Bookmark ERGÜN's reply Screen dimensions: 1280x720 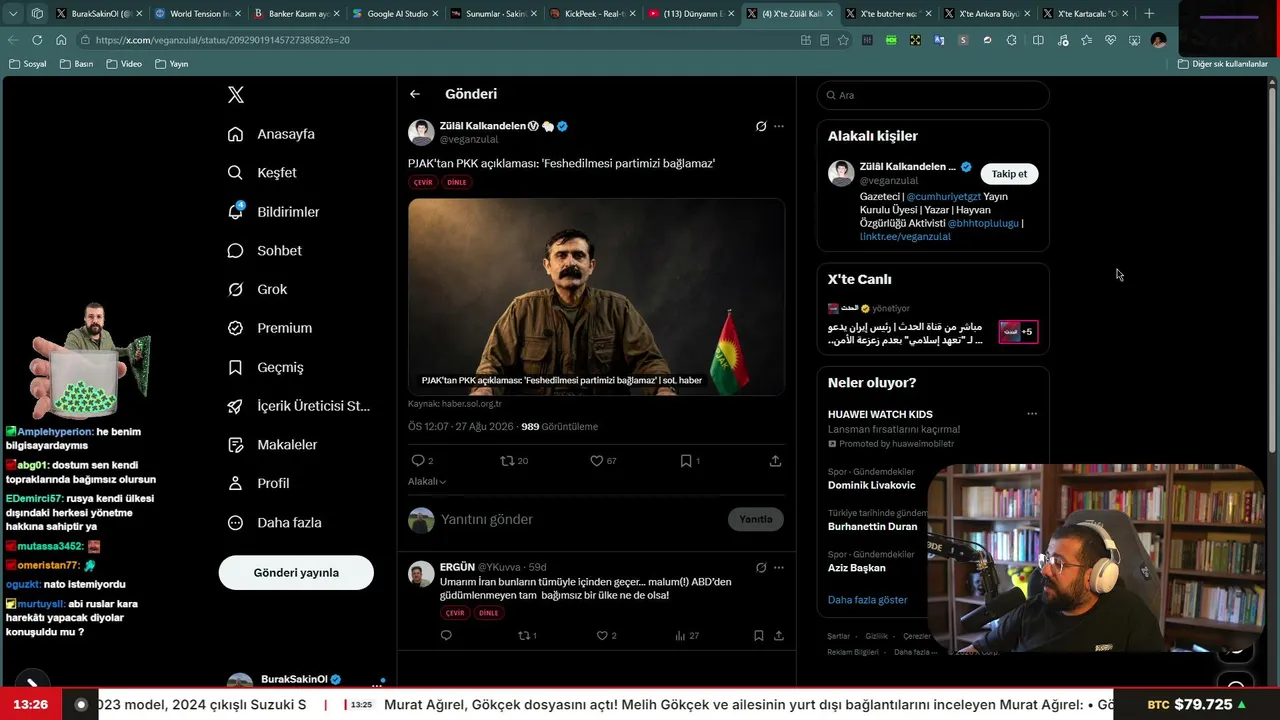click(759, 635)
